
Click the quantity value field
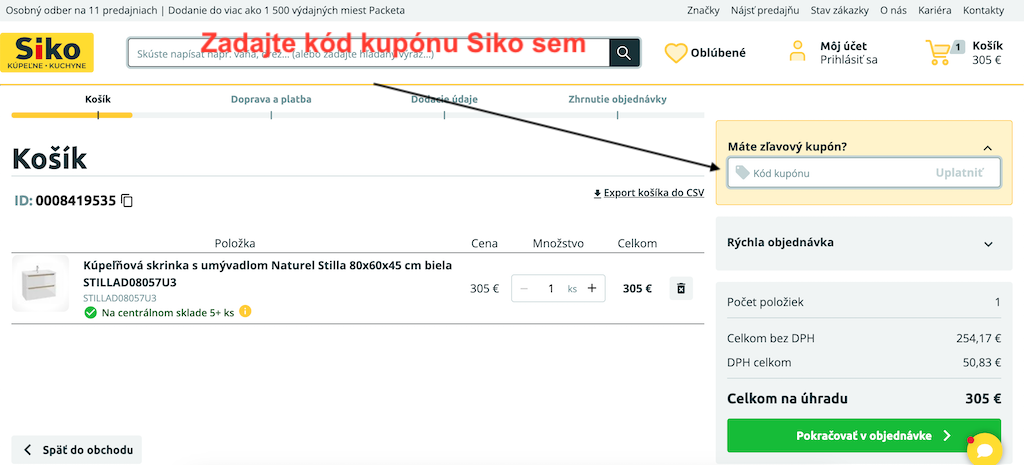tap(551, 288)
